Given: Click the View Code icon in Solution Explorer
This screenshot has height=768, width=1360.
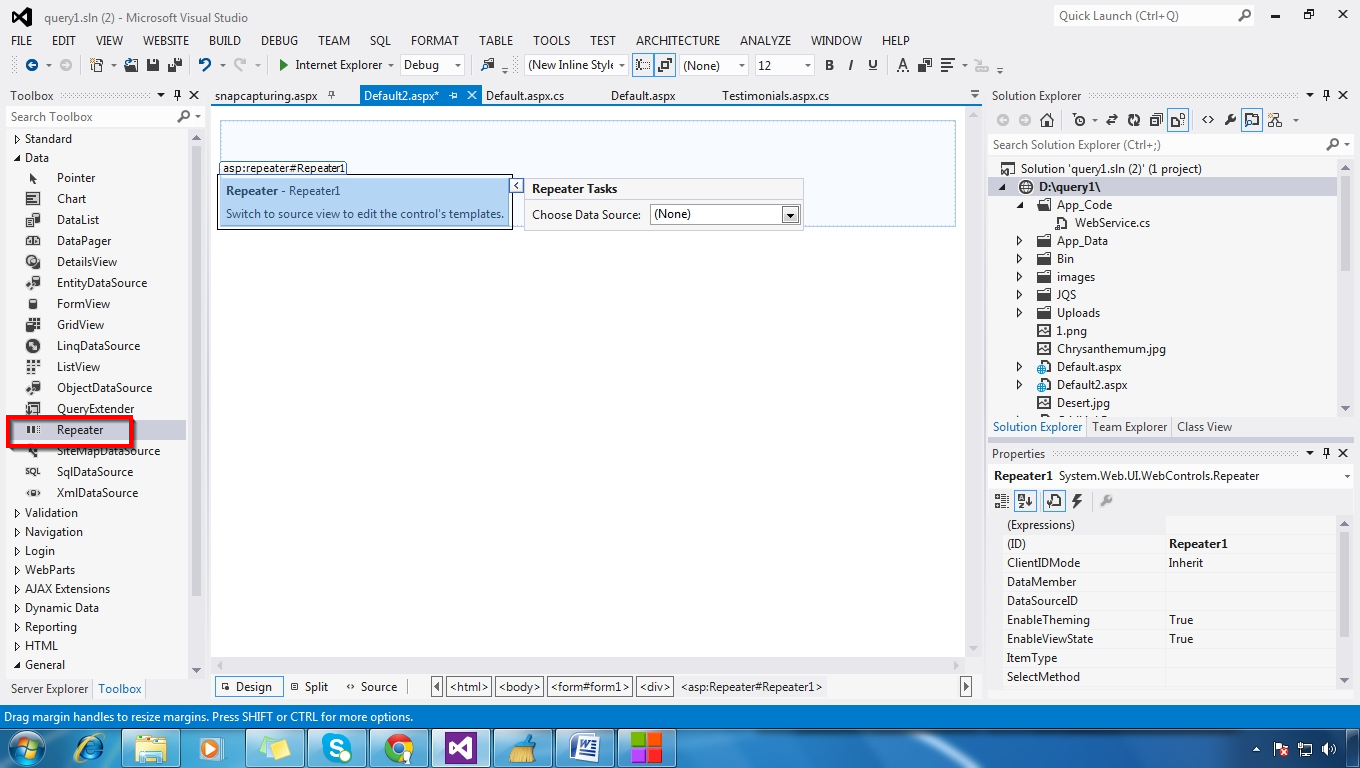Looking at the screenshot, I should pos(1208,120).
